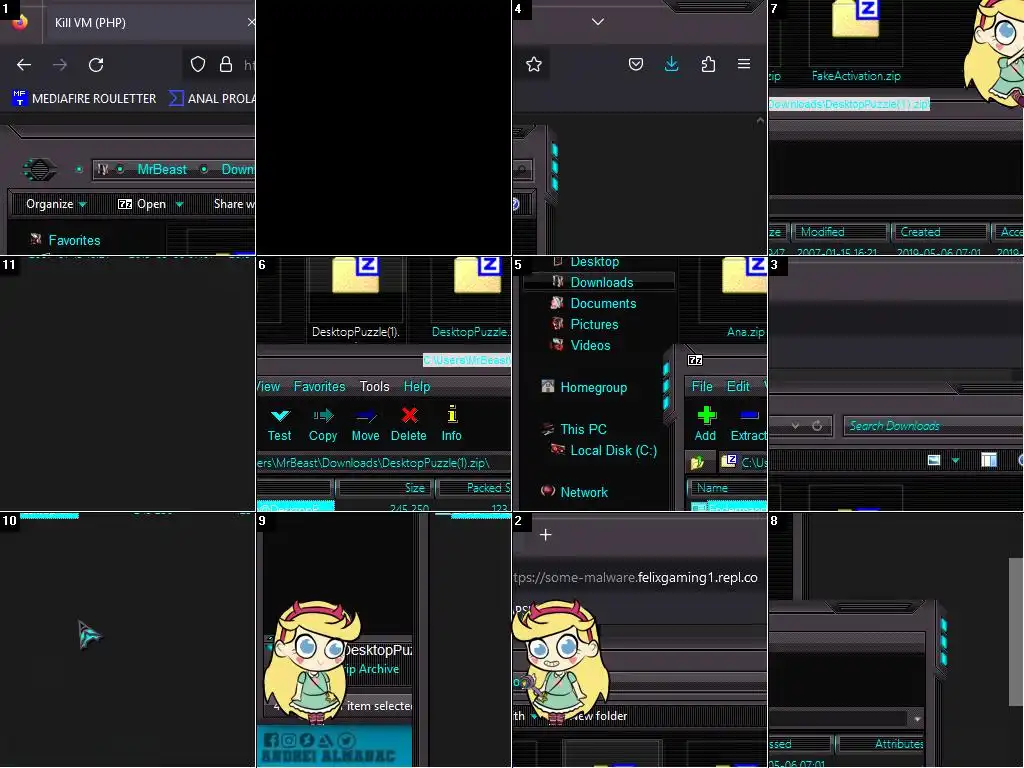Image resolution: width=1024 pixels, height=768 pixels.
Task: Click the Search Downloads field
Action: [x=933, y=426]
